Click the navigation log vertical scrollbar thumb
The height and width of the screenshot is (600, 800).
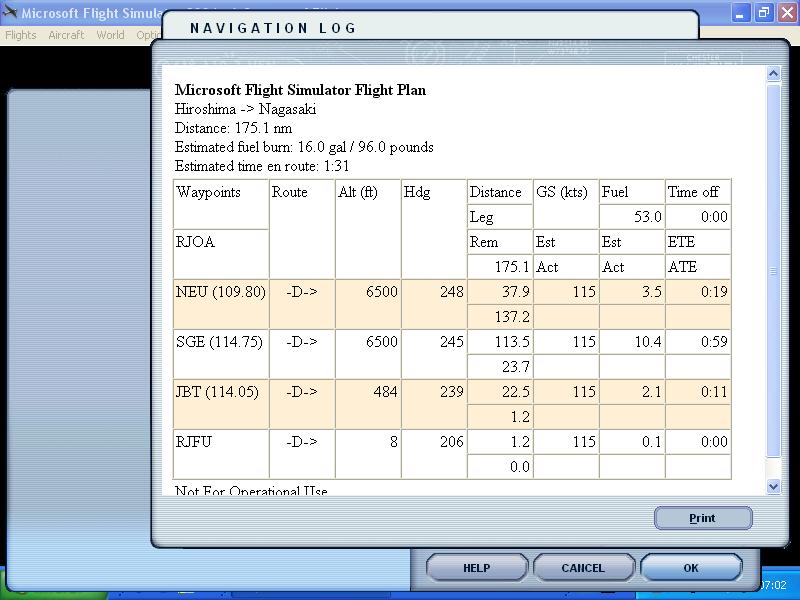[x=773, y=270]
